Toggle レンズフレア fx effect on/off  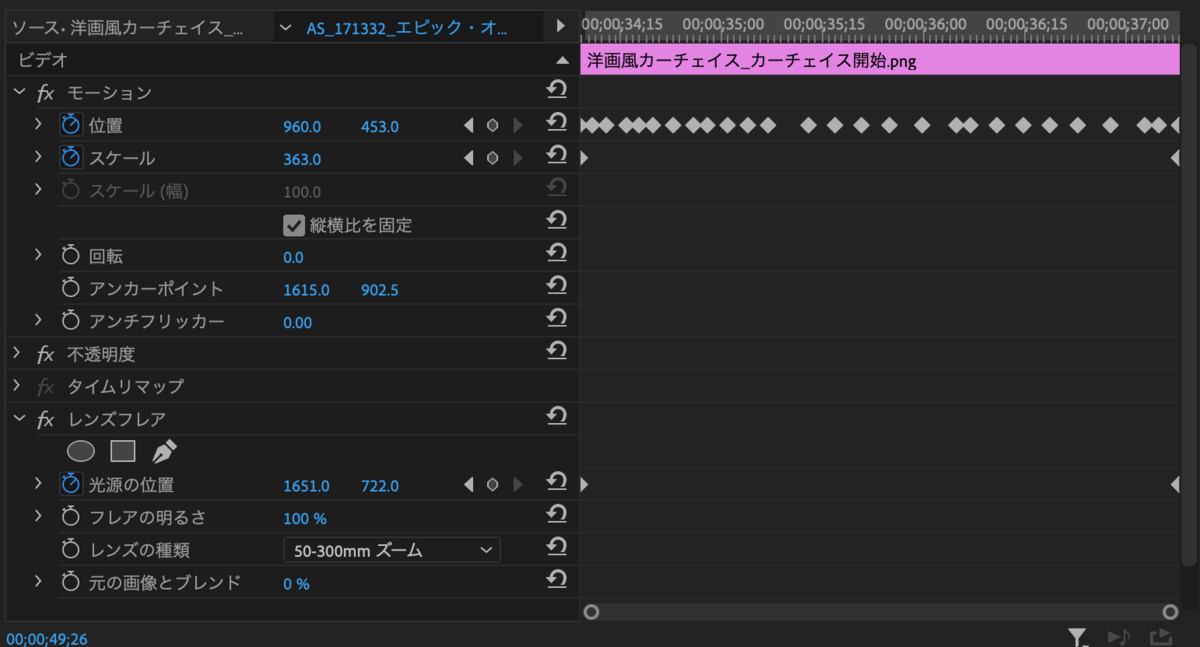[x=46, y=419]
